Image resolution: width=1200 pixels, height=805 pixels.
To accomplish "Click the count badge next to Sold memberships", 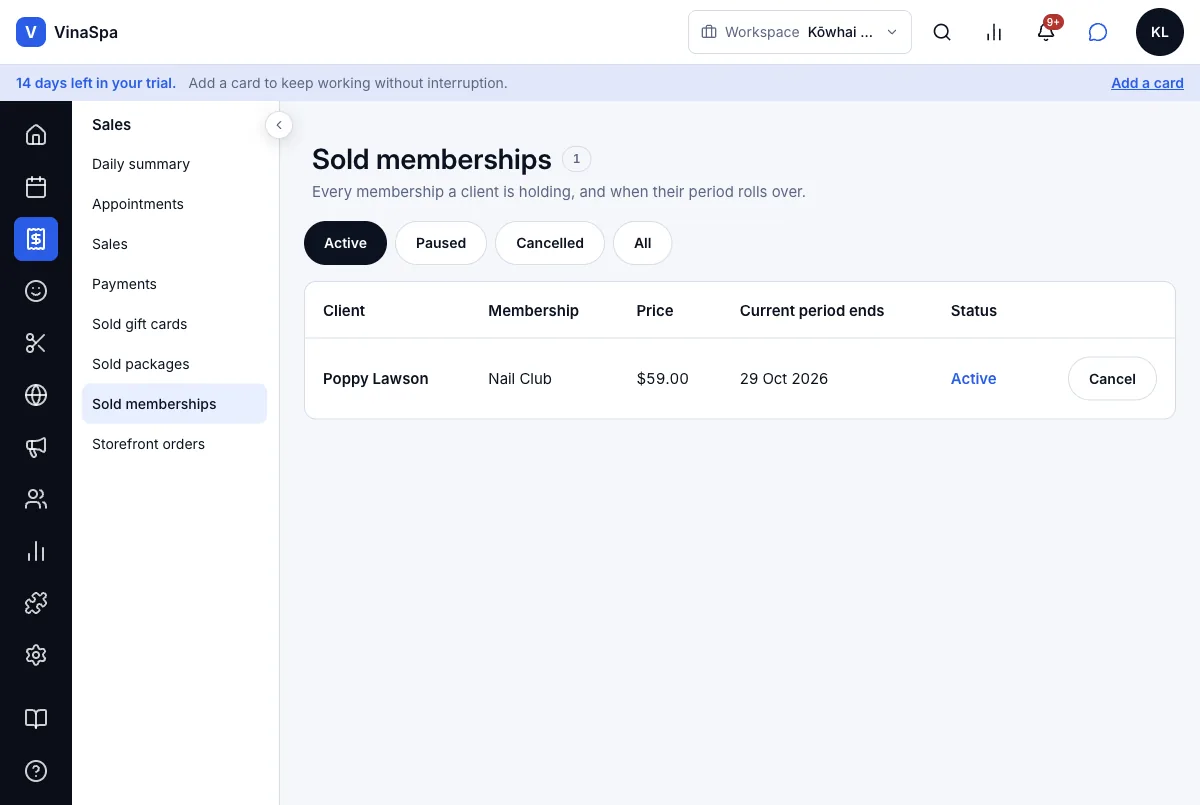I will coord(576,159).
